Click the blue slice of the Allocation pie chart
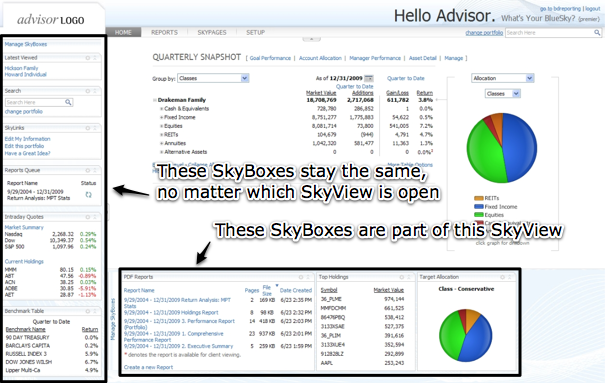Screen dimensions: 605x383 521,147
